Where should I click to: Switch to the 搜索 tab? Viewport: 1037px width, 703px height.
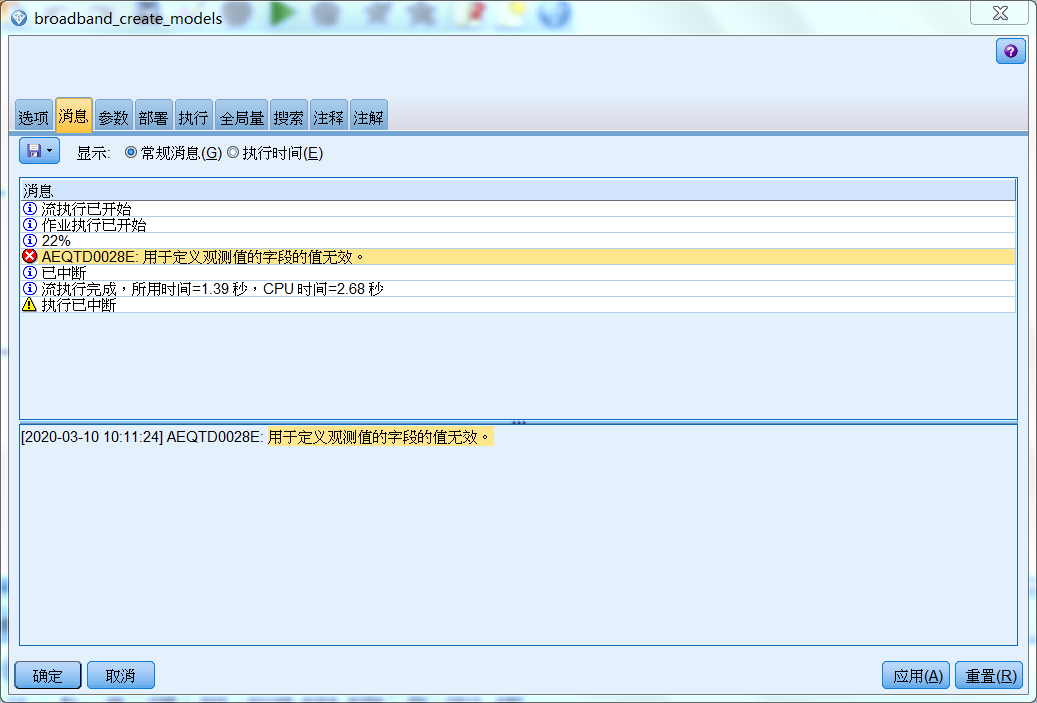point(289,117)
